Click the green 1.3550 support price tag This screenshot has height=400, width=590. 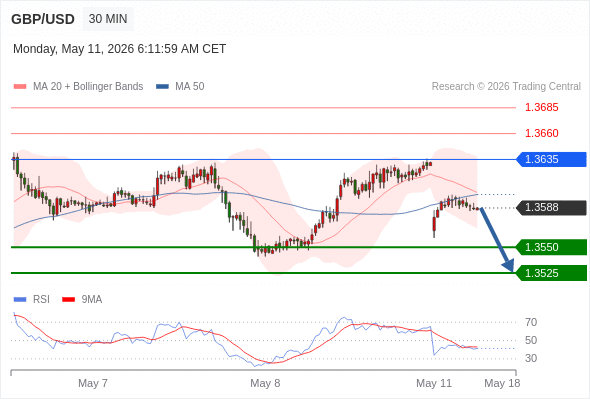point(551,247)
